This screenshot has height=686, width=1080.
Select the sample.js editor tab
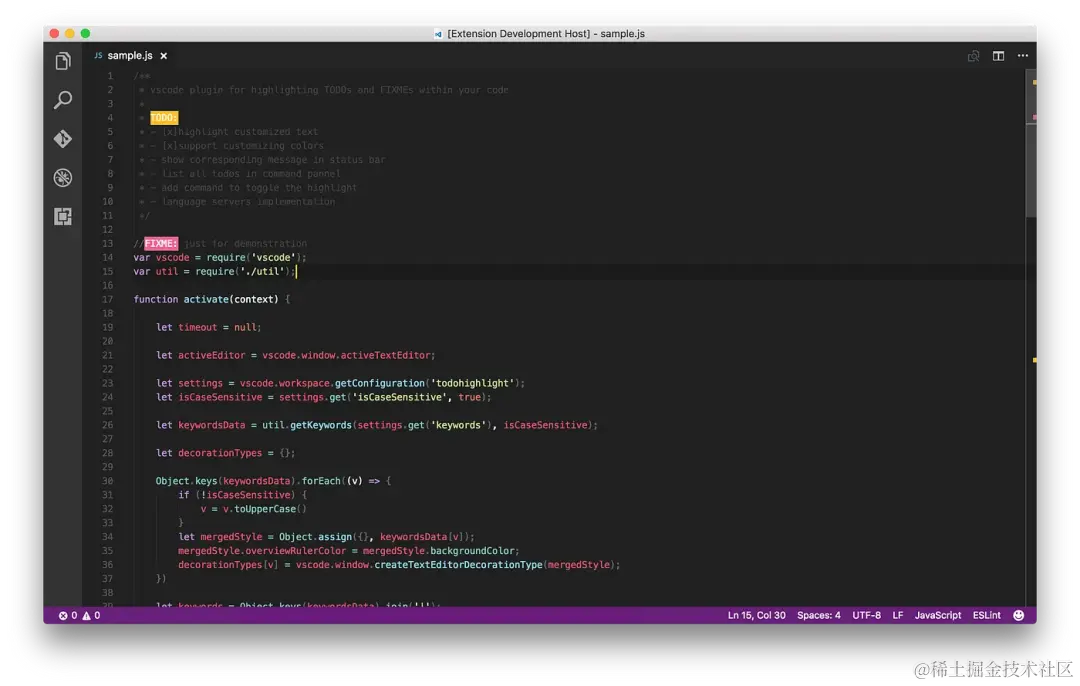[130, 56]
